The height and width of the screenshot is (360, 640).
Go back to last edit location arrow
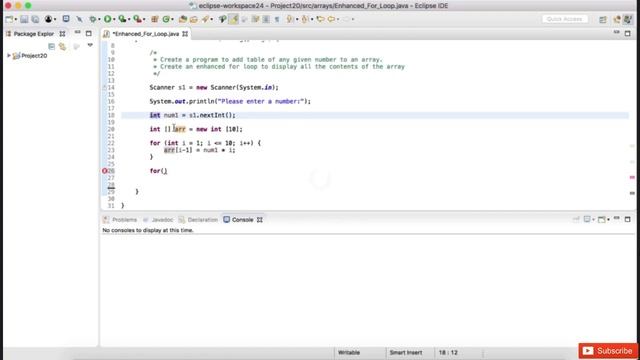point(320,19)
